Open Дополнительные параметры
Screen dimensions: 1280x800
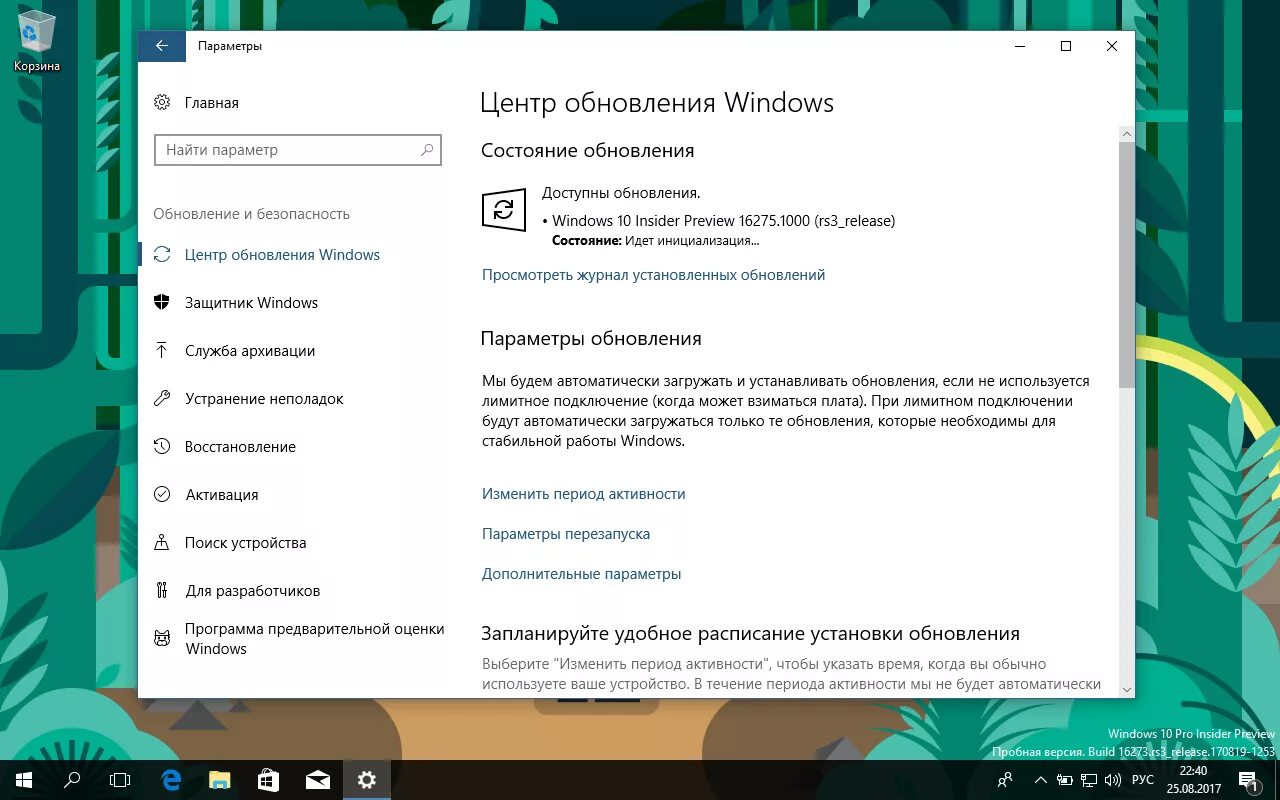click(x=580, y=573)
